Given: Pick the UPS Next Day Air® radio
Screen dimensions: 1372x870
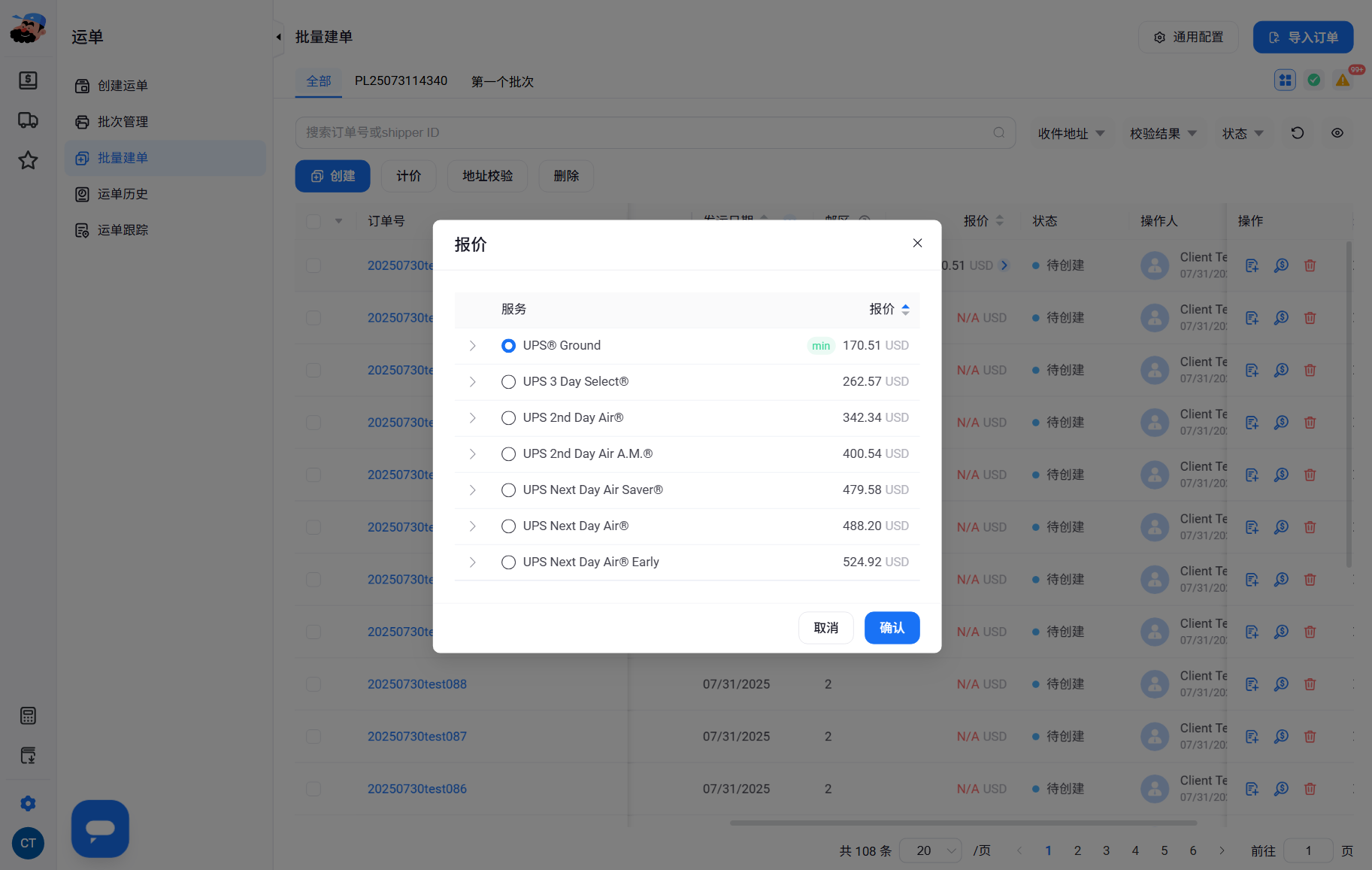Looking at the screenshot, I should point(508,526).
